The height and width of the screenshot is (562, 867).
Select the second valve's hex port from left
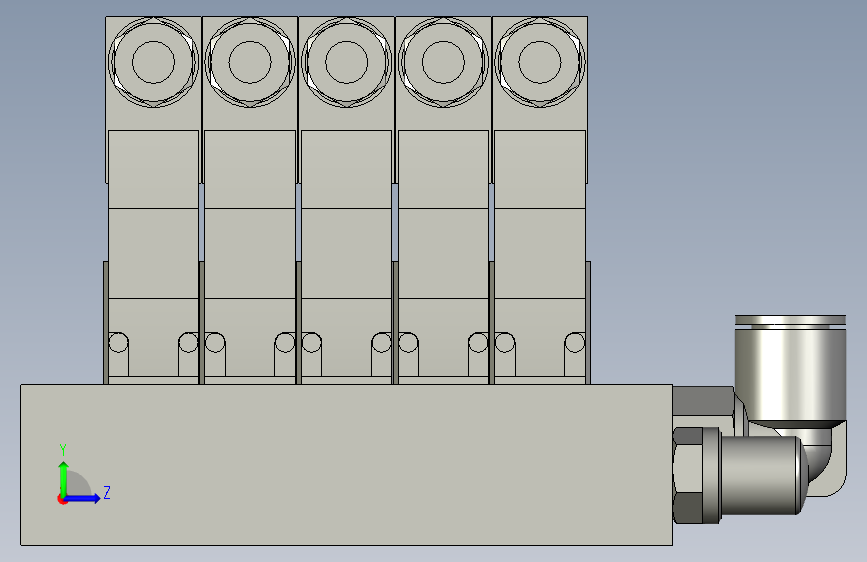click(250, 62)
